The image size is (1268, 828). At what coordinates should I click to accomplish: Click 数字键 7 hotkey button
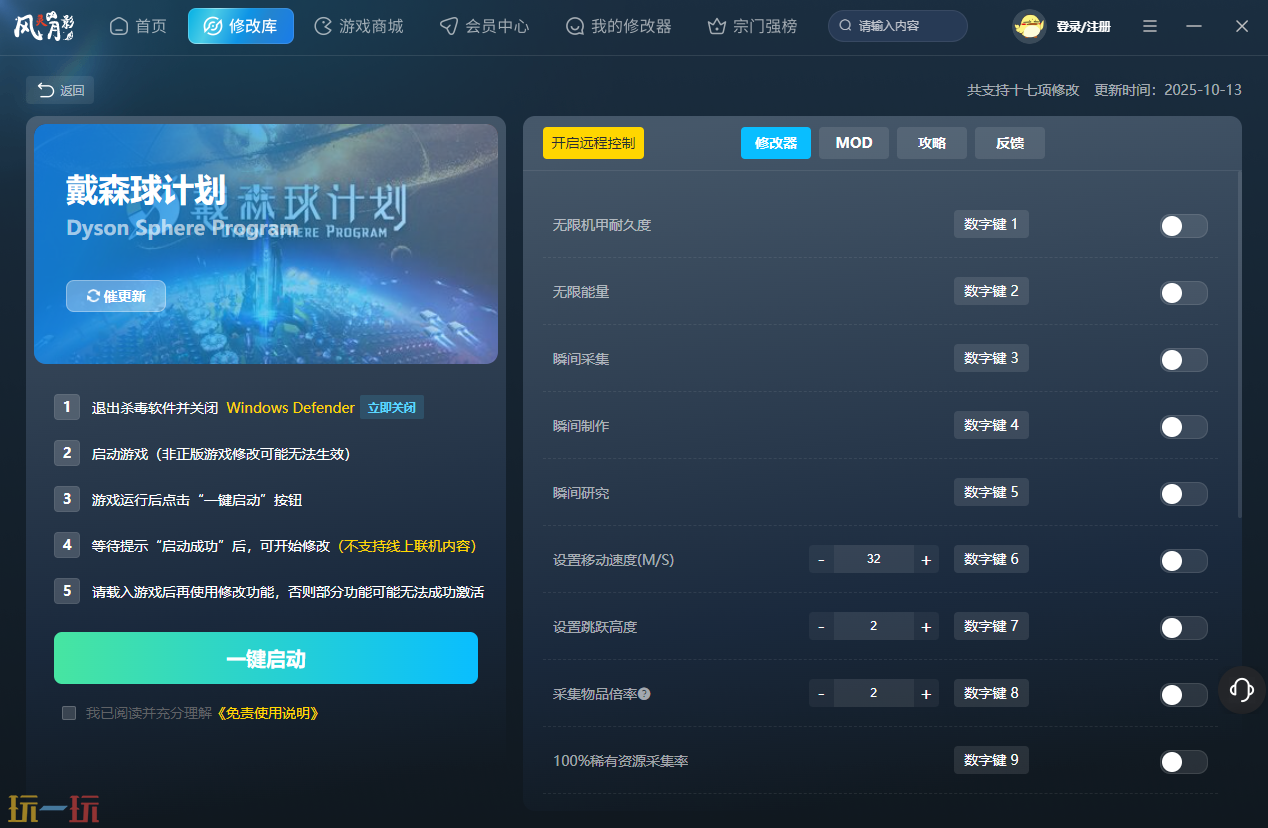coord(991,626)
